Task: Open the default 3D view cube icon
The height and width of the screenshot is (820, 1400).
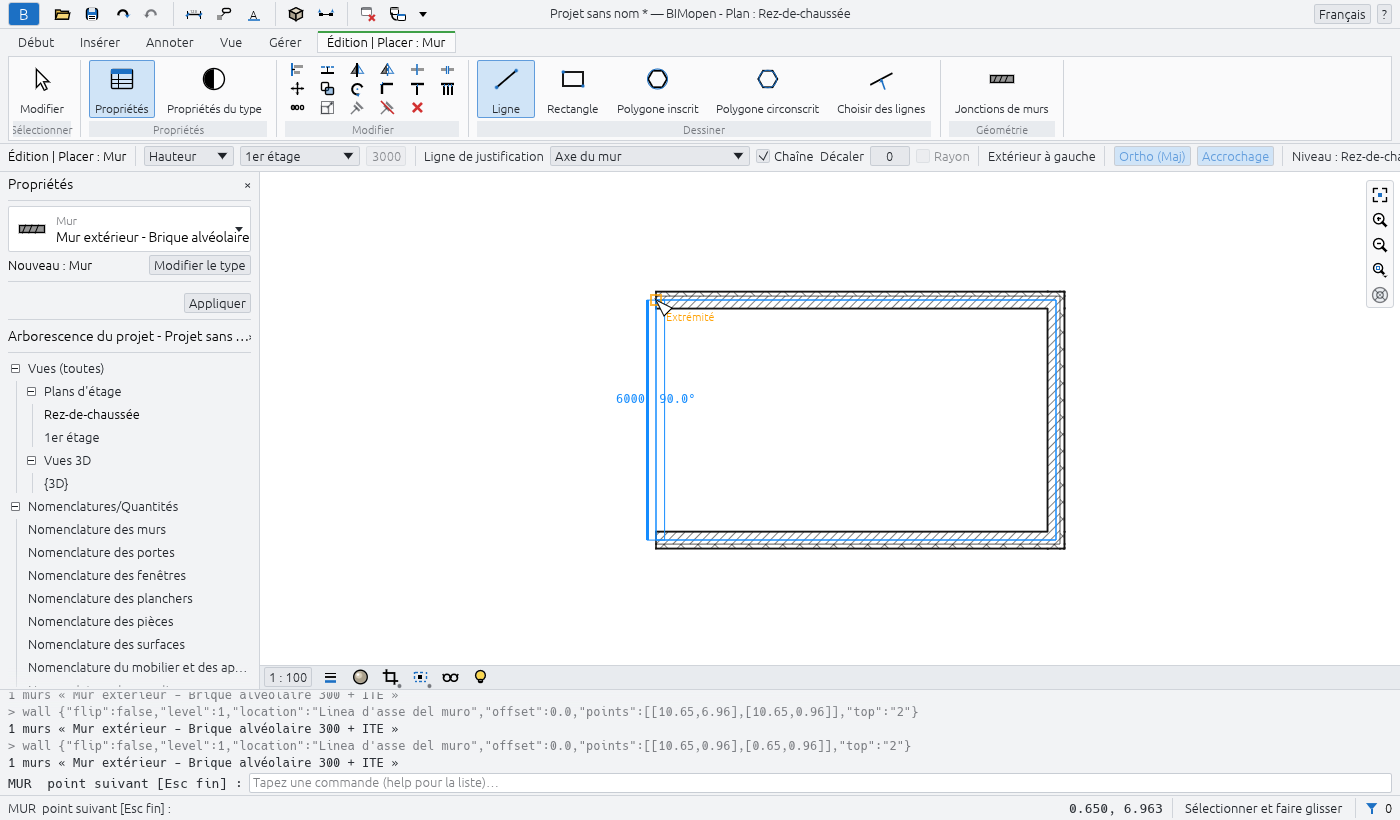Action: (295, 14)
